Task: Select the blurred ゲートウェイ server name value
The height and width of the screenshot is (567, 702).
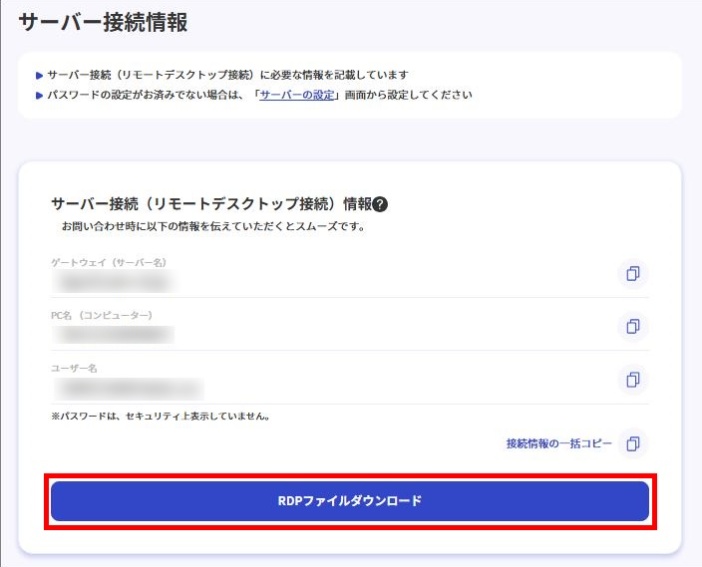Action: pos(113,282)
